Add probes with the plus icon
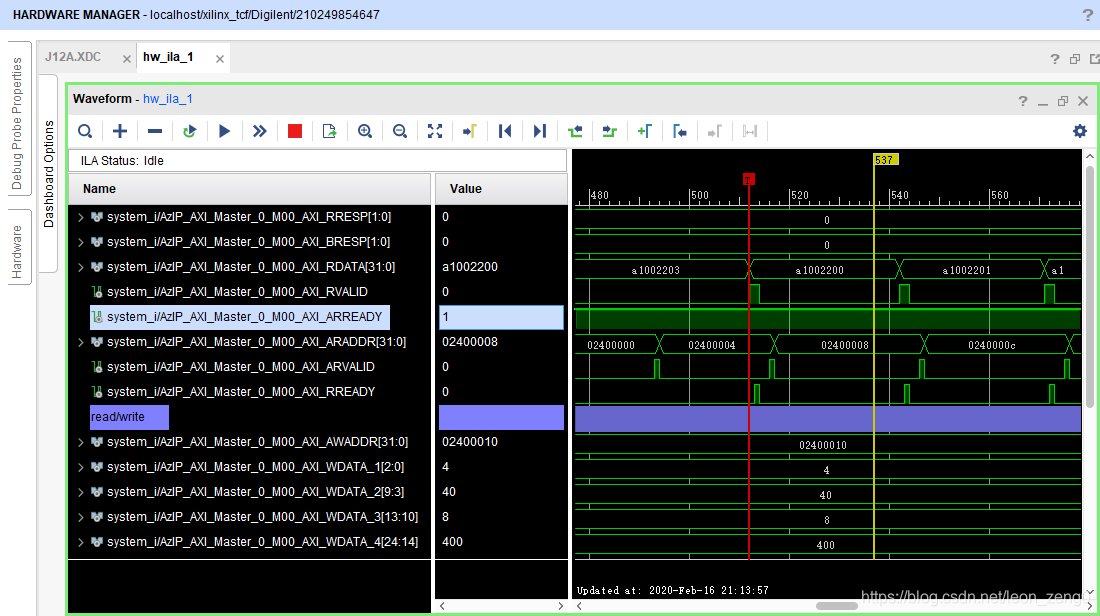Image resolution: width=1100 pixels, height=616 pixels. pyautogui.click(x=120, y=131)
